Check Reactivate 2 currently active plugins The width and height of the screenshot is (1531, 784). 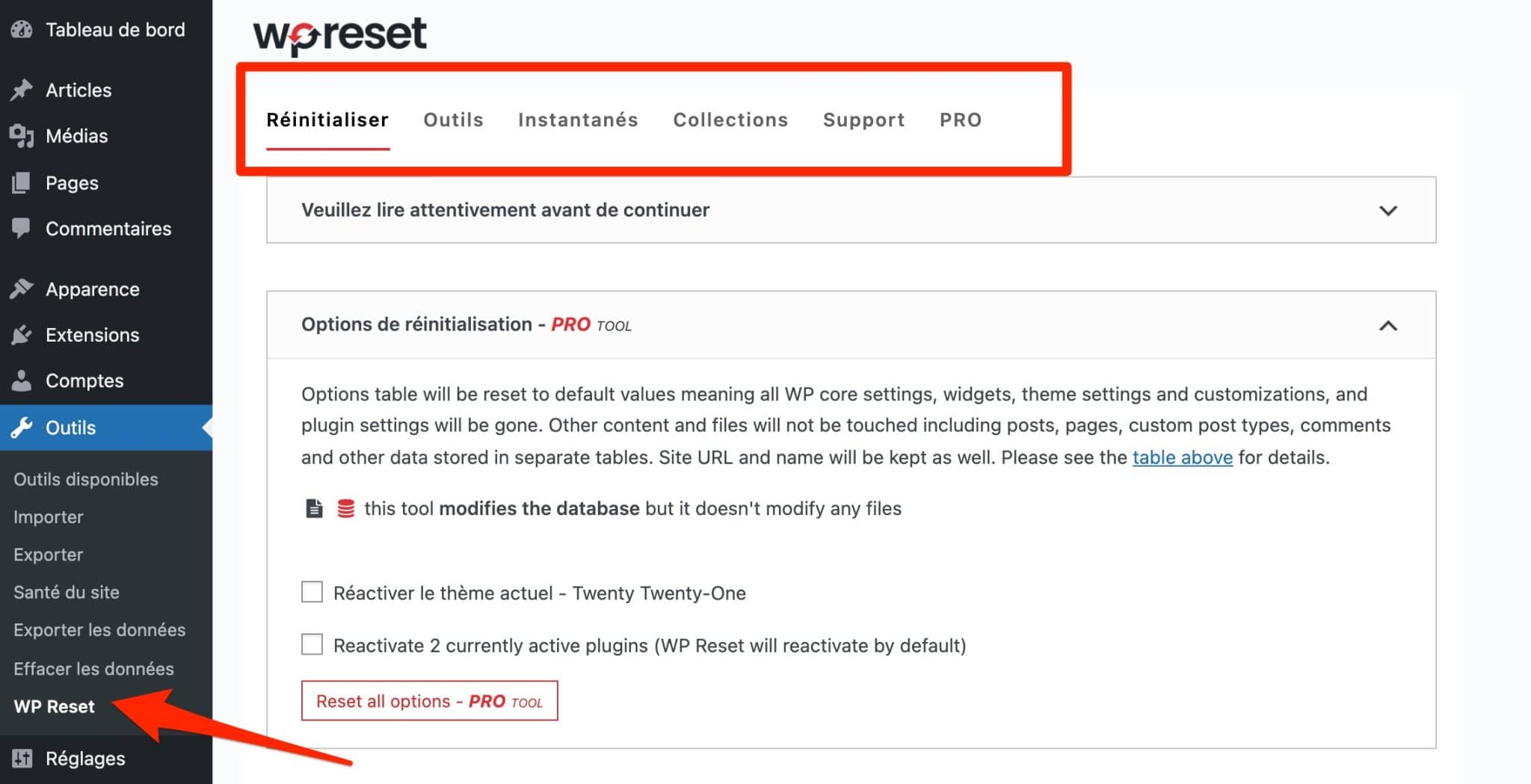pyautogui.click(x=312, y=644)
